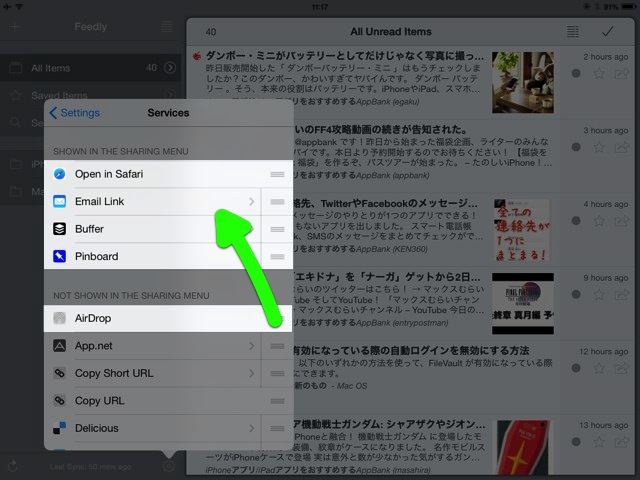Image resolution: width=640 pixels, height=480 pixels.
Task: Change article list view mode icon
Action: coord(573,31)
